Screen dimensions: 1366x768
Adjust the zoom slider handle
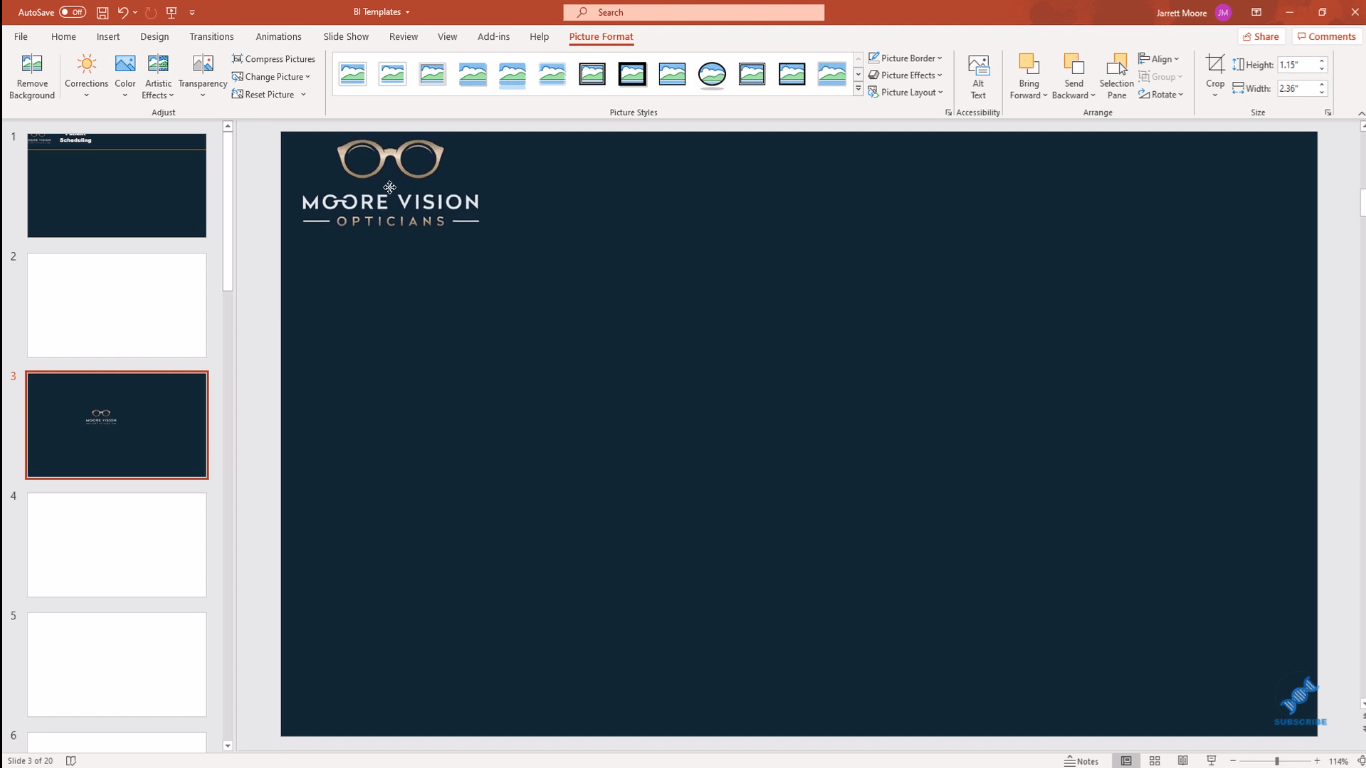1277,761
